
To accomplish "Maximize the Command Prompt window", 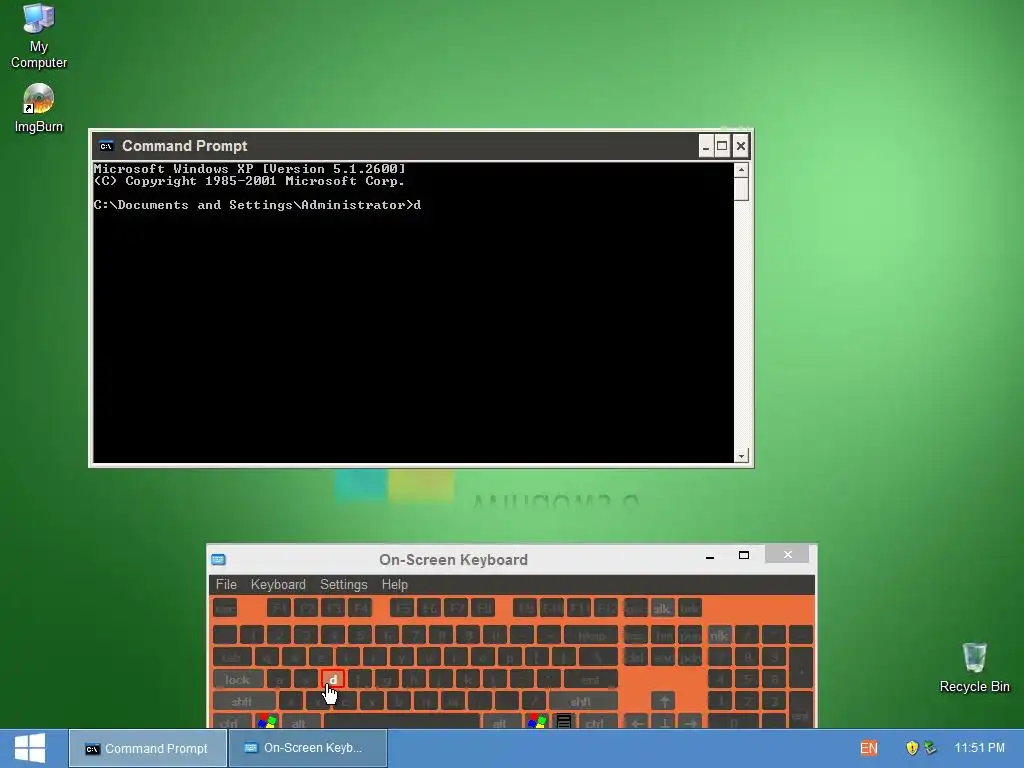I will [722, 146].
